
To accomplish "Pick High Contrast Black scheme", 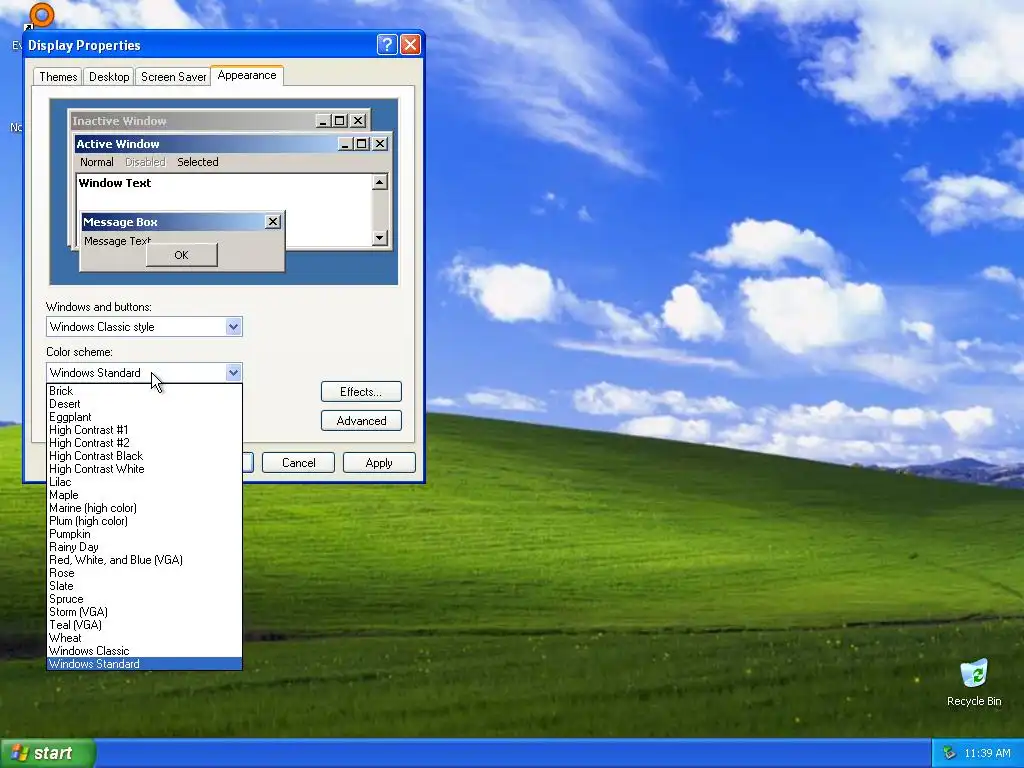I will pyautogui.click(x=144, y=456).
